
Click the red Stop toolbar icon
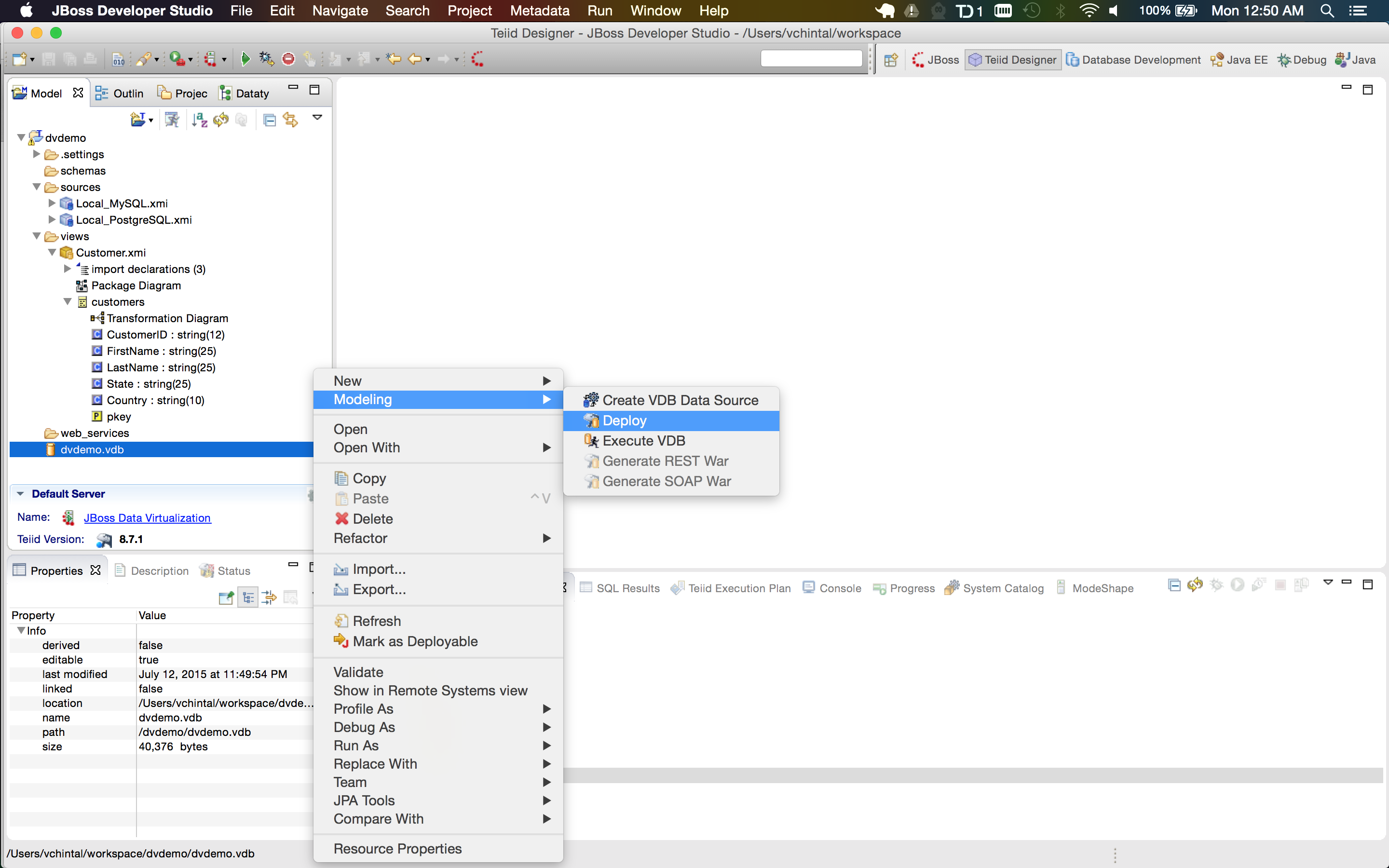click(289, 59)
